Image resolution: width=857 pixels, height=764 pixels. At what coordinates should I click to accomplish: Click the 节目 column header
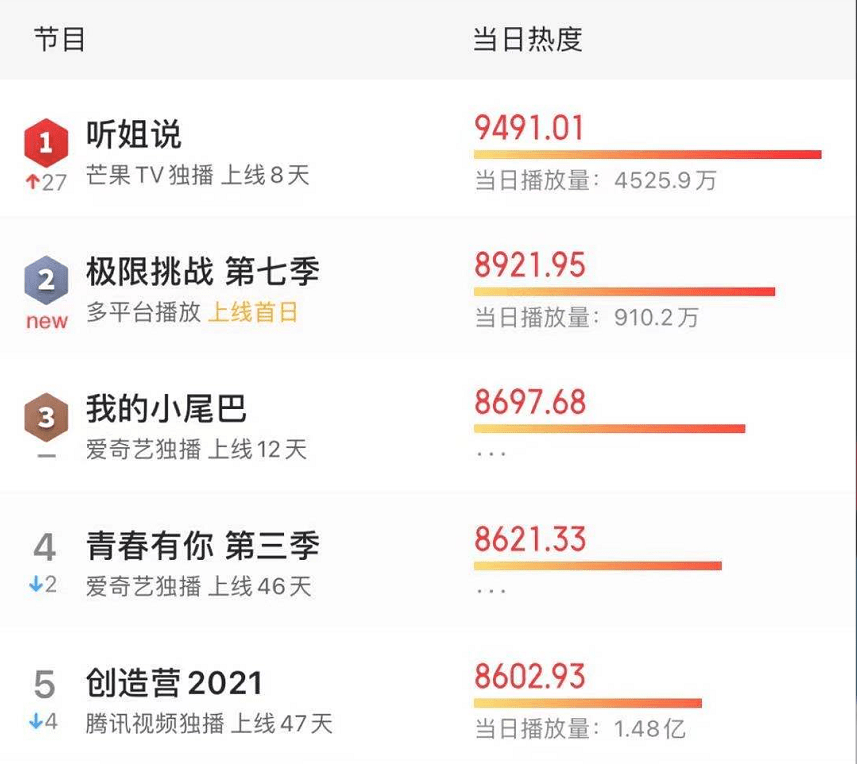click(x=59, y=39)
